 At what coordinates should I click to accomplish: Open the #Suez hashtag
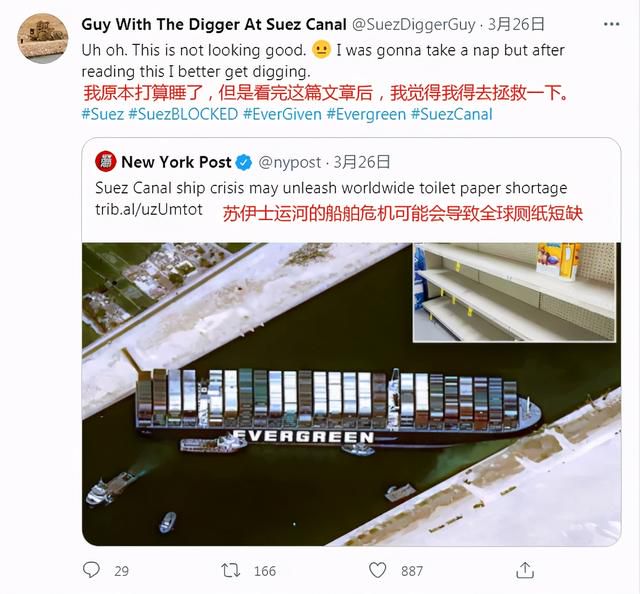coord(103,114)
